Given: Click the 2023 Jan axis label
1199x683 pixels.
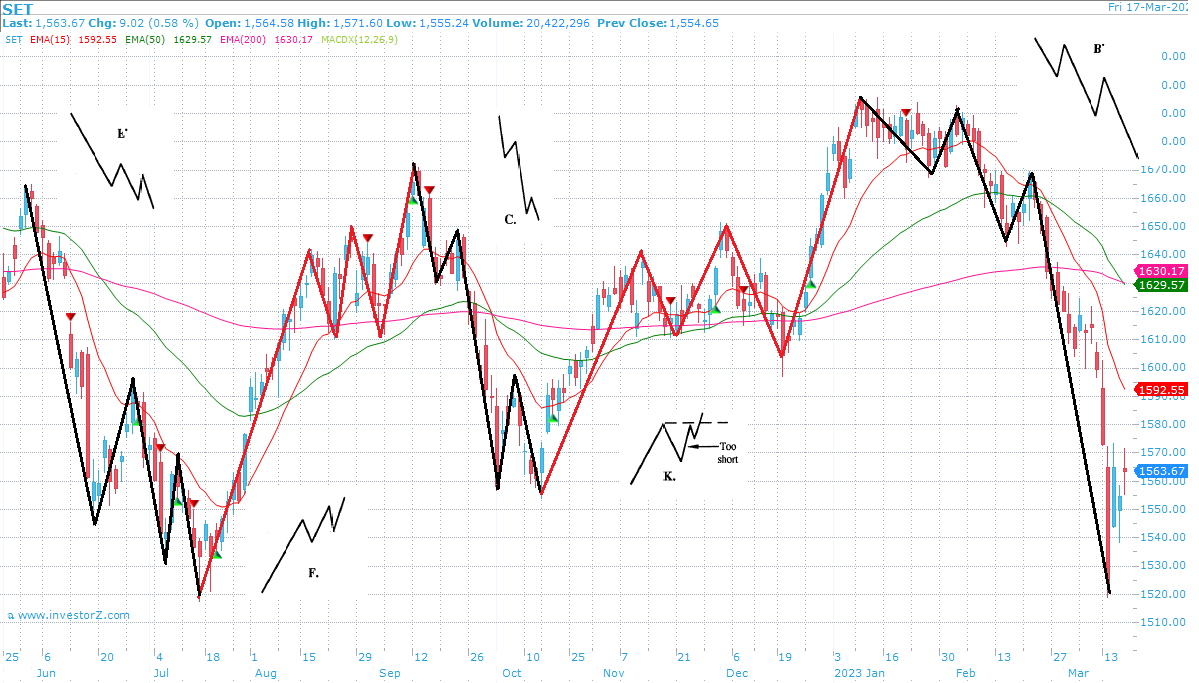Looking at the screenshot, I should point(859,673).
